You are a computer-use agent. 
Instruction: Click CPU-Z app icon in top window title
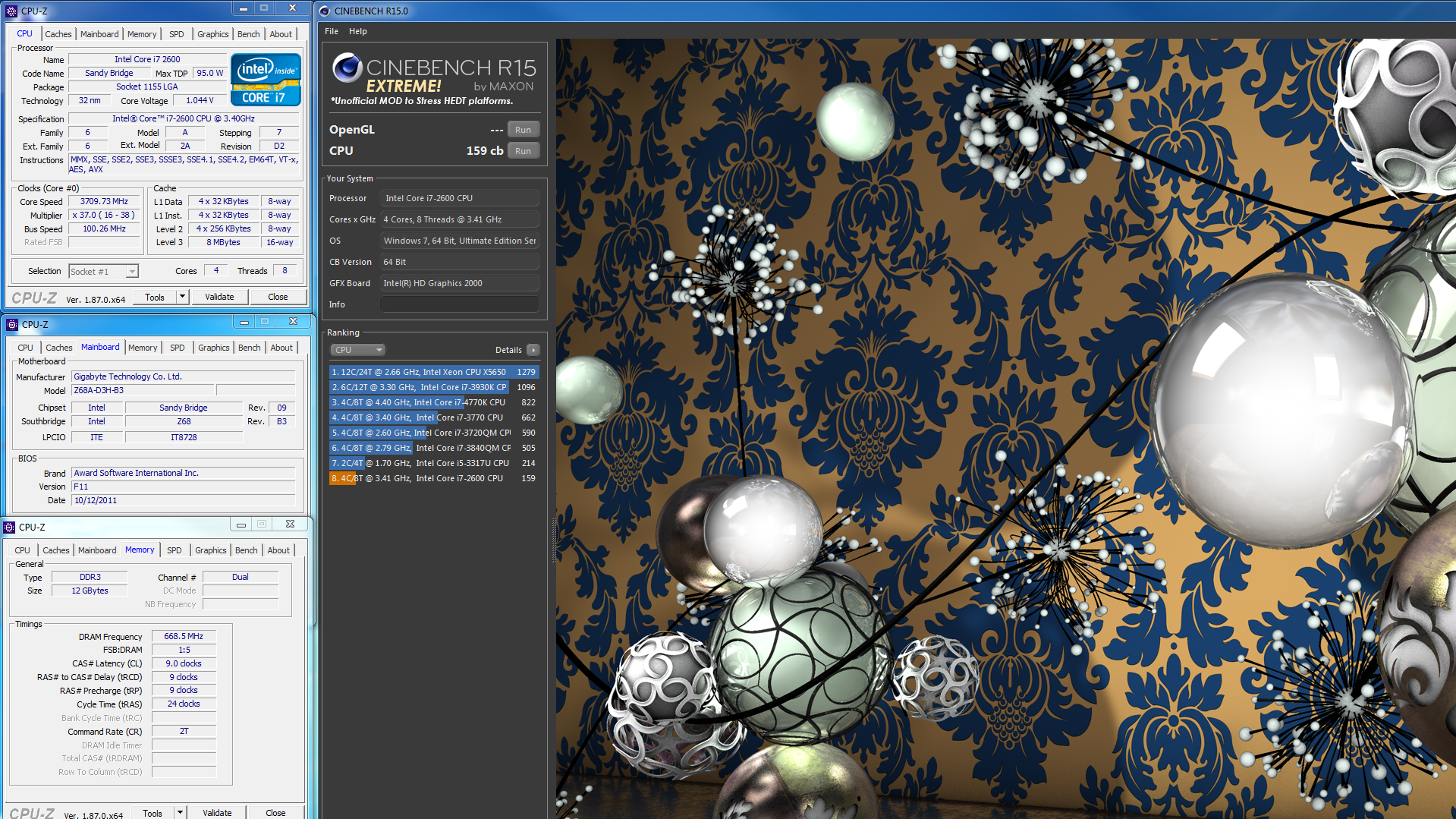click(11, 11)
